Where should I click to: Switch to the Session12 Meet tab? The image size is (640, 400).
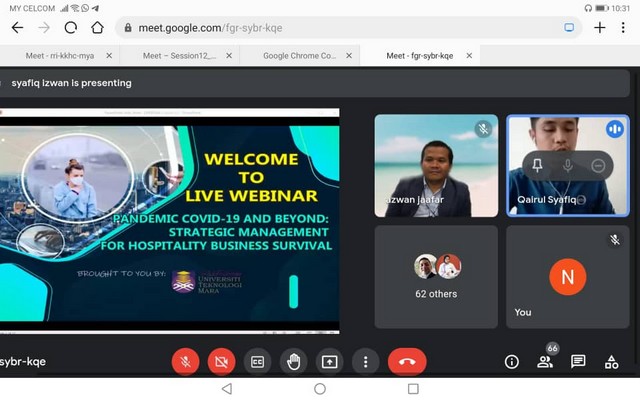(x=180, y=56)
